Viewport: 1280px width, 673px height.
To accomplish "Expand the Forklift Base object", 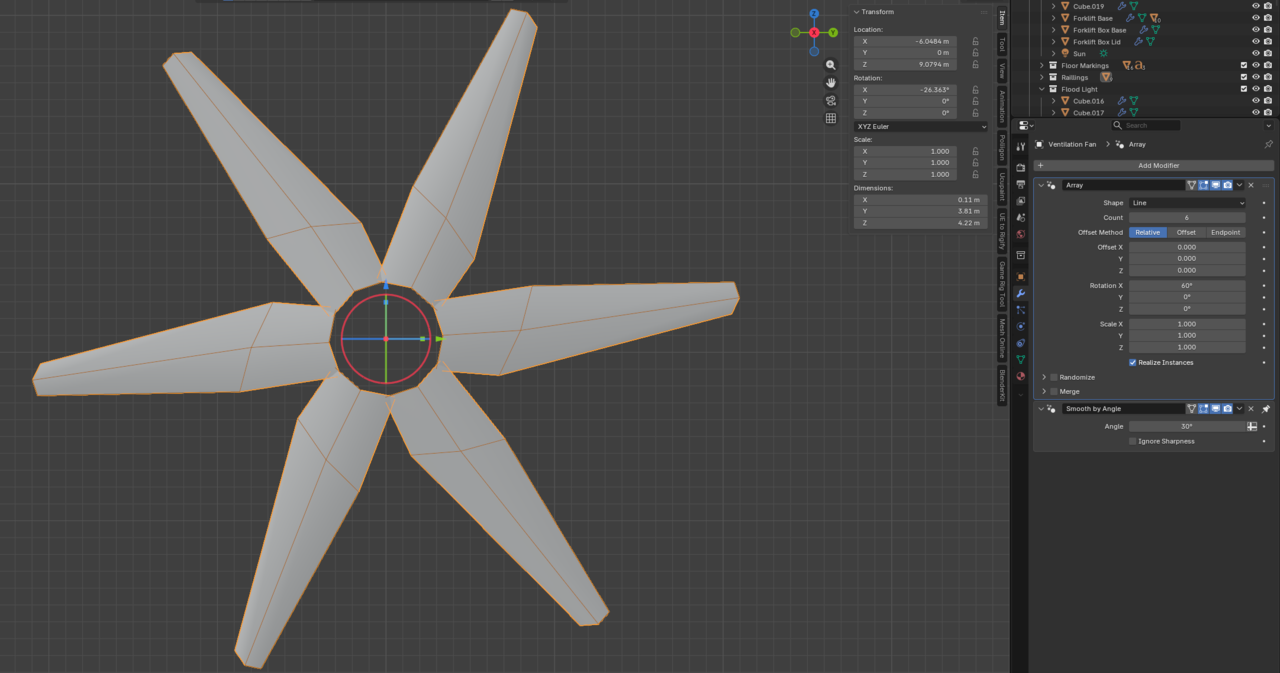I will pyautogui.click(x=1053, y=18).
